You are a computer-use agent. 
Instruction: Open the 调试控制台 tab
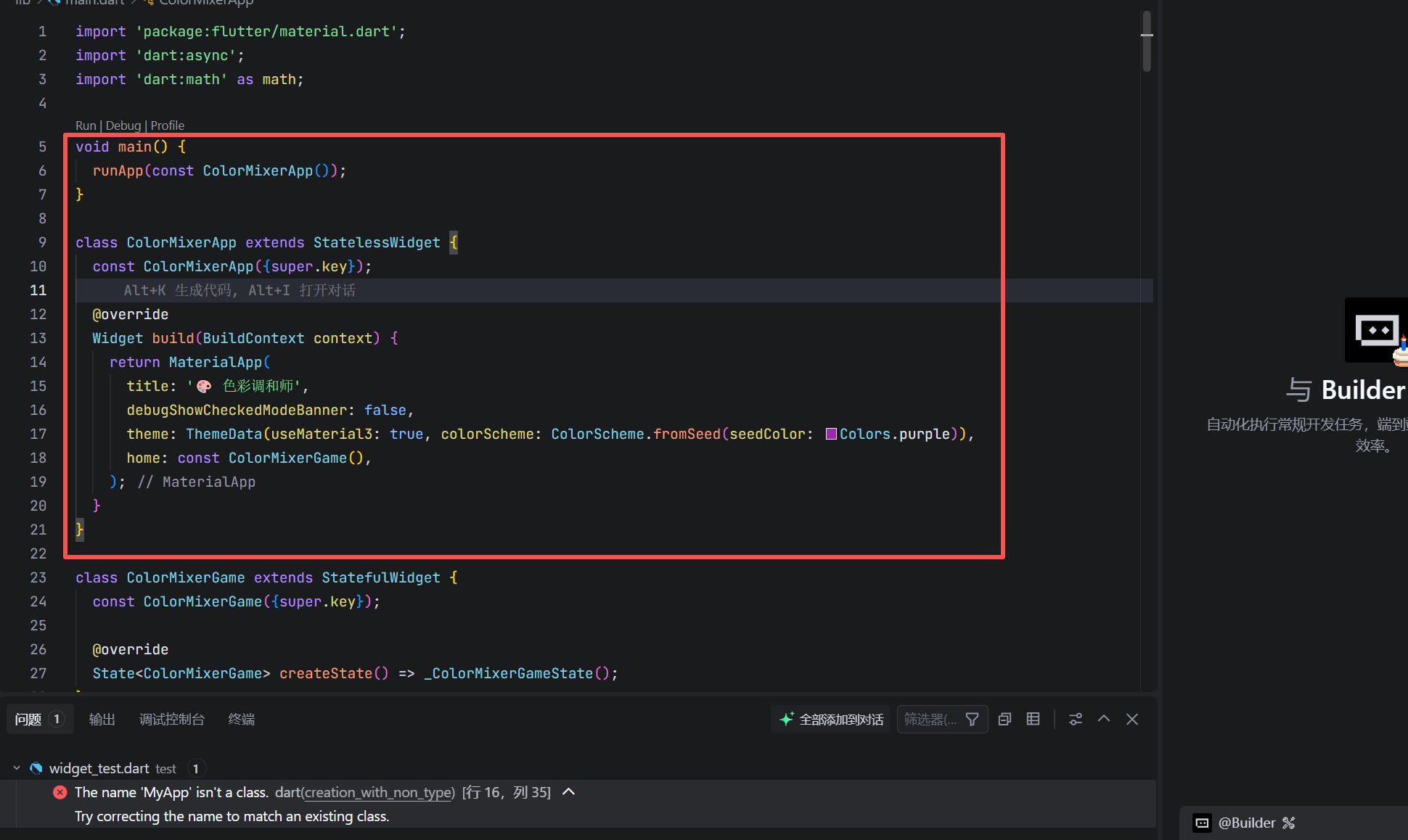[172, 719]
